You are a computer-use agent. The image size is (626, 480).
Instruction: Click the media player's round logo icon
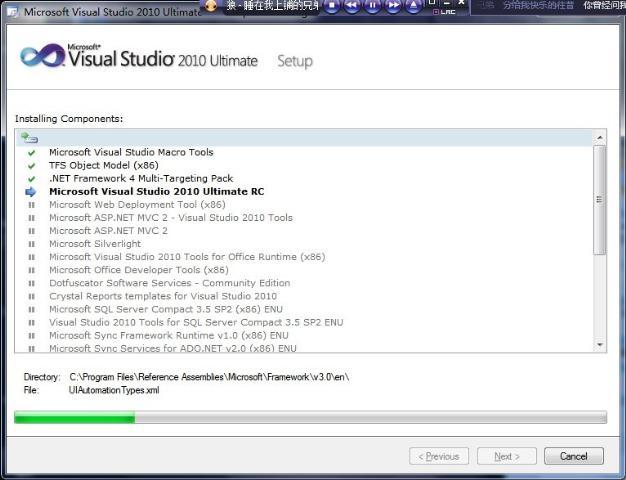click(x=211, y=5)
